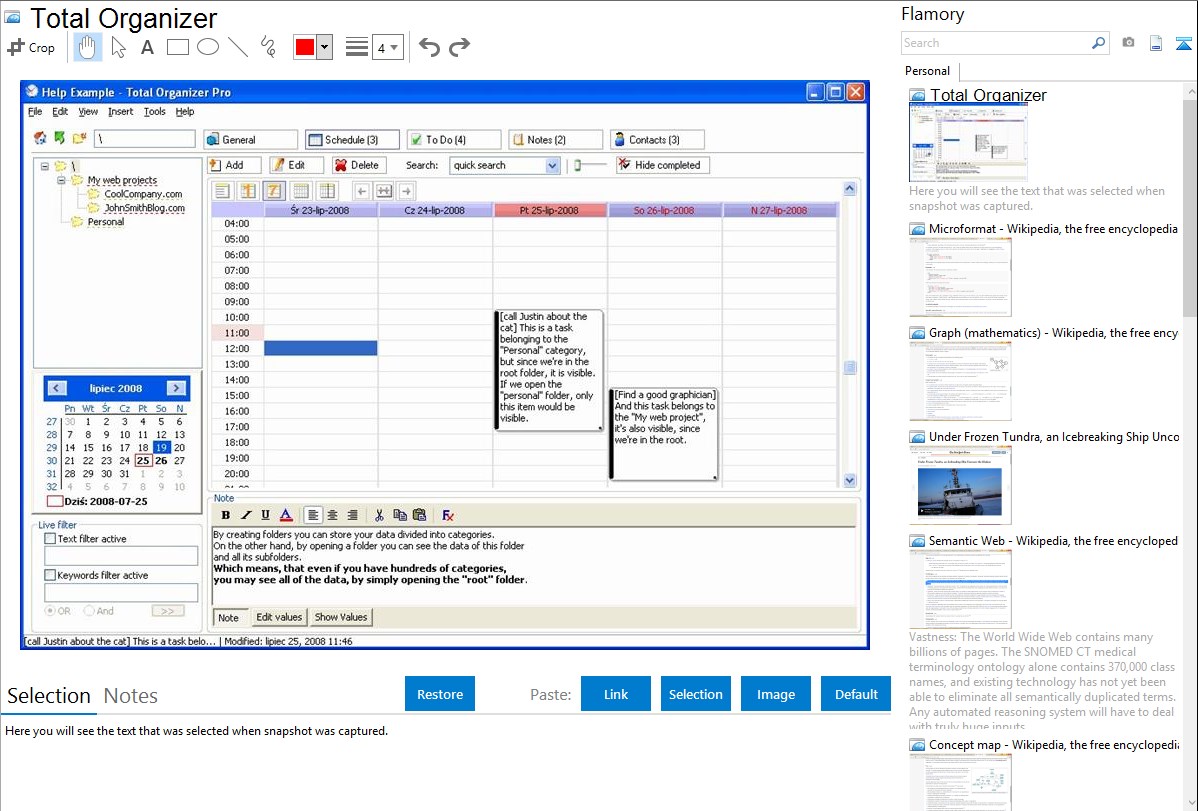Choose the arrow pointer tool
This screenshot has height=811, width=1198.
pos(118,47)
